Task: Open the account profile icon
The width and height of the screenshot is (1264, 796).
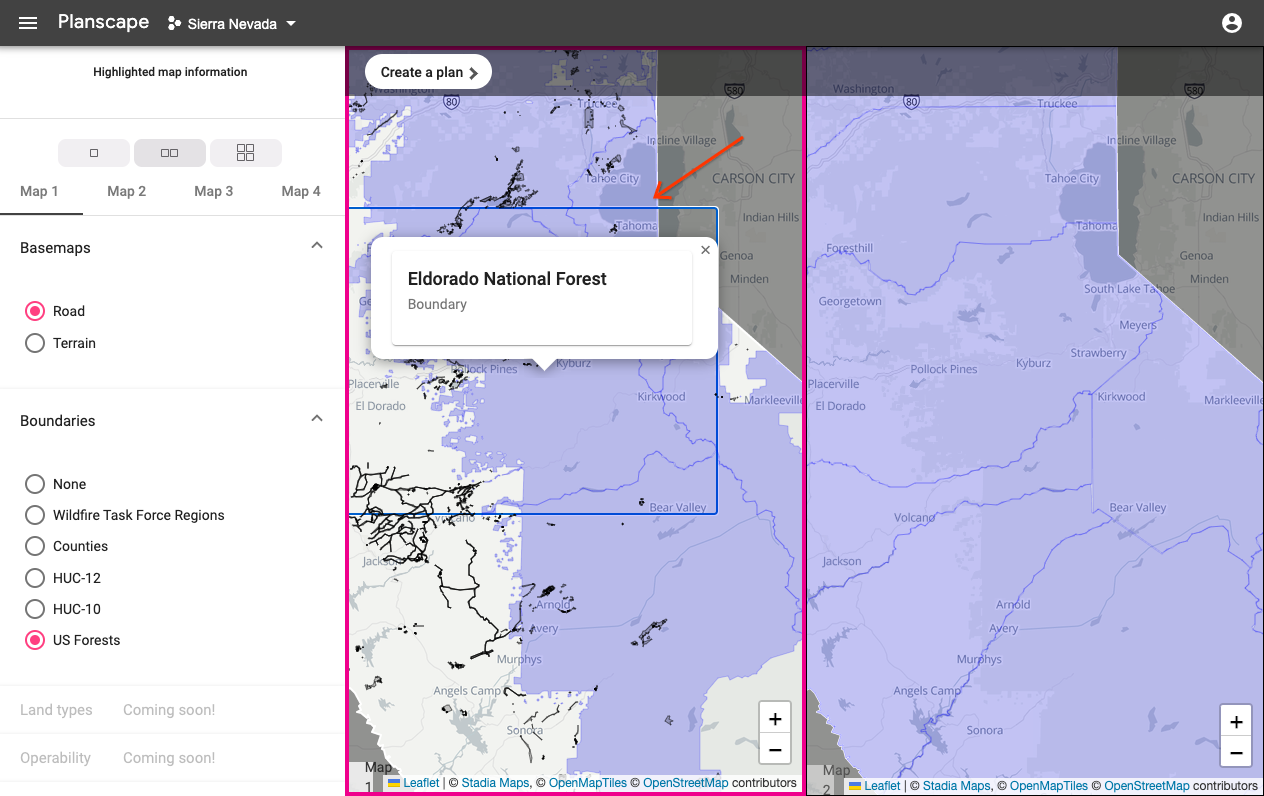Action: pos(1231,22)
